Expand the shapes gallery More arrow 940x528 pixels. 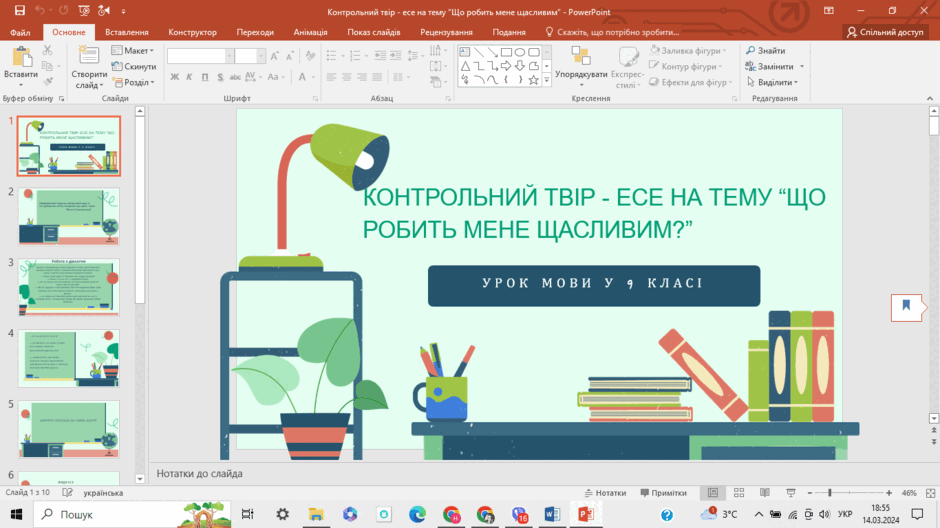tap(546, 80)
